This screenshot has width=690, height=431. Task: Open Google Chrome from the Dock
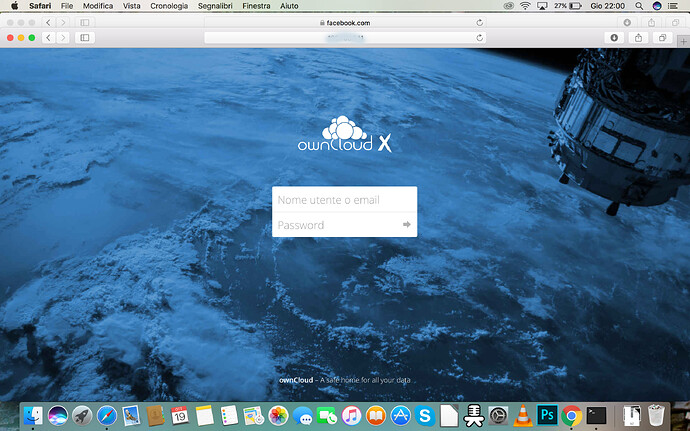coord(572,415)
